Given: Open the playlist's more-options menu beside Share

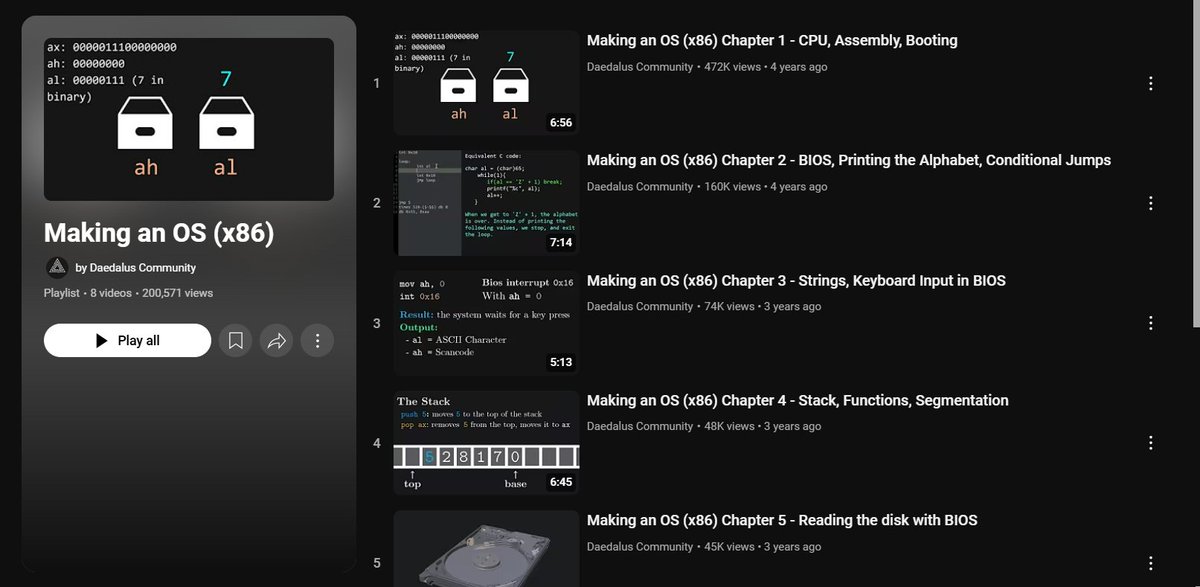Looking at the screenshot, I should (x=317, y=341).
